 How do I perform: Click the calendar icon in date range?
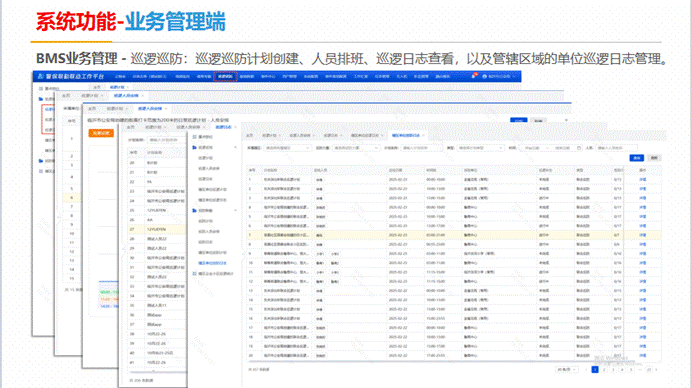[579, 148]
